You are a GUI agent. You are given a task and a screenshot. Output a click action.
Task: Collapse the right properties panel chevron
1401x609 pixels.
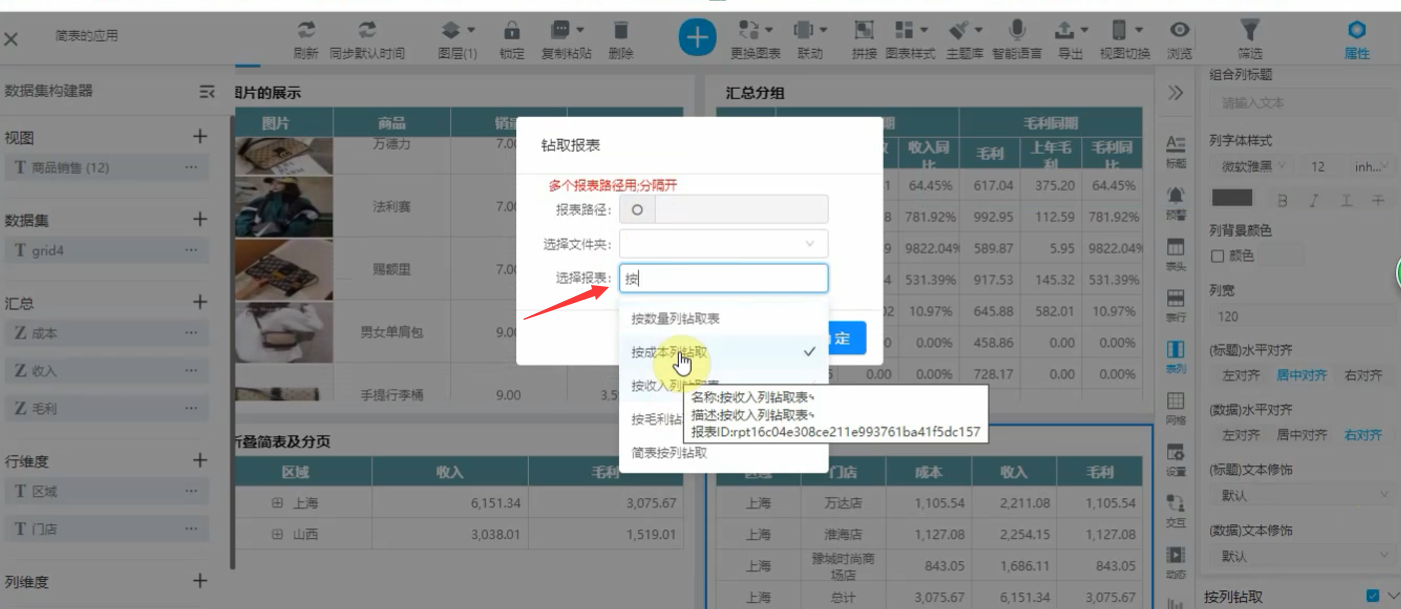[1175, 92]
